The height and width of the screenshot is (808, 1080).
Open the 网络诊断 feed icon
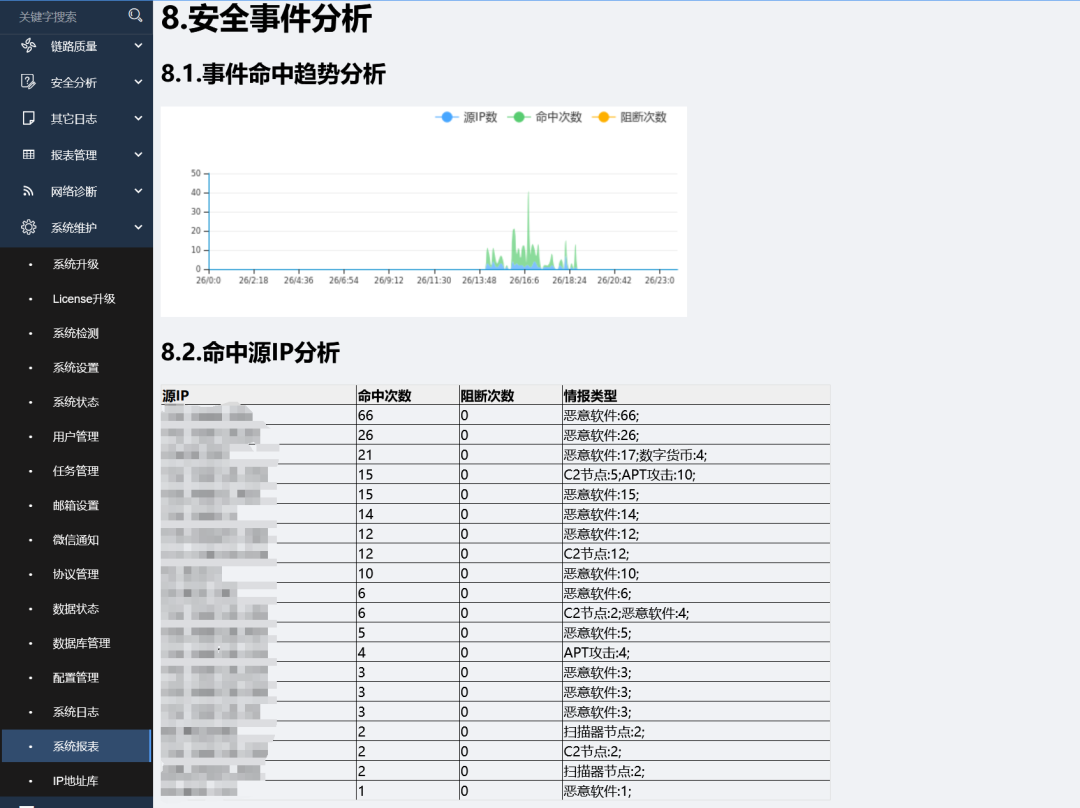coord(26,190)
